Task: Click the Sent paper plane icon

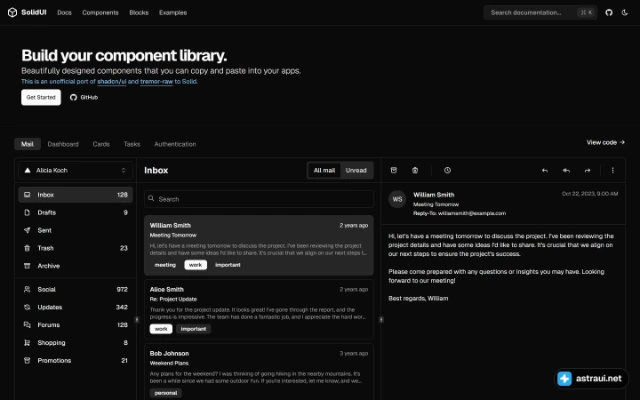Action: (27, 230)
